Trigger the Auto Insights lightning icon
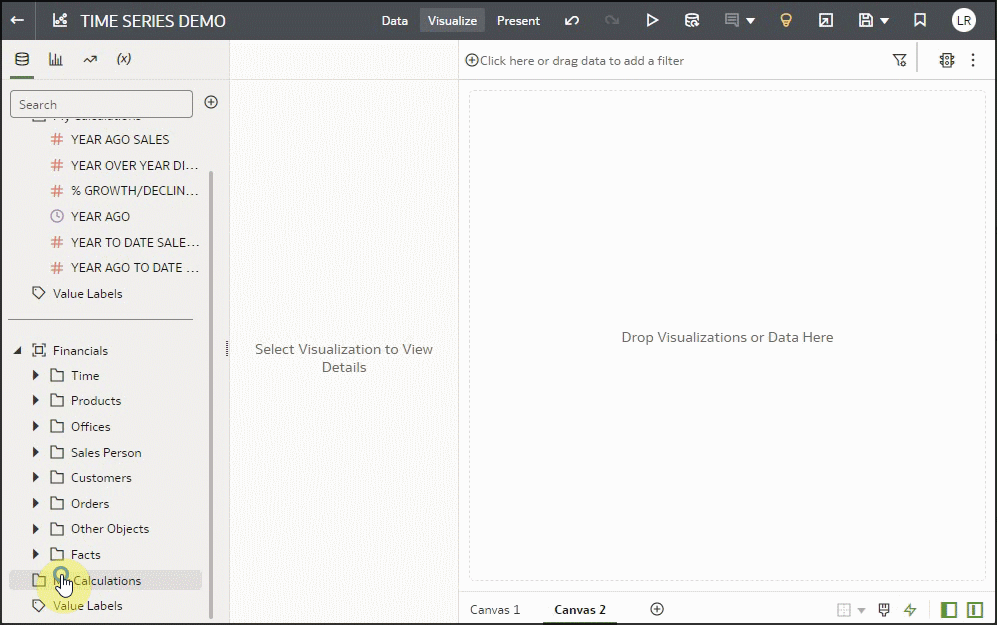Image resolution: width=997 pixels, height=625 pixels. pyautogui.click(x=911, y=609)
